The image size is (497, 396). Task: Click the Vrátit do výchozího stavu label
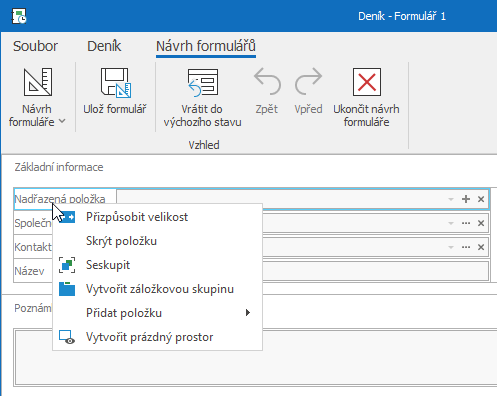tap(202, 115)
